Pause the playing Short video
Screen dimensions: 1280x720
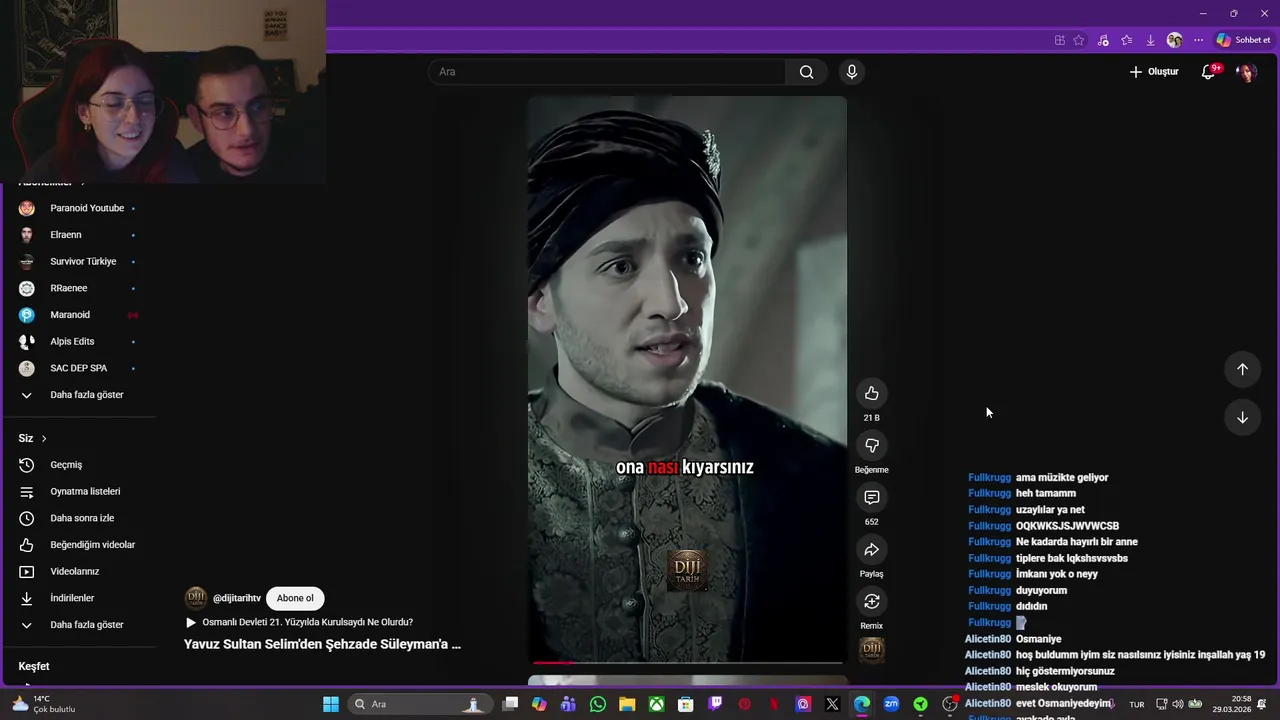click(687, 380)
